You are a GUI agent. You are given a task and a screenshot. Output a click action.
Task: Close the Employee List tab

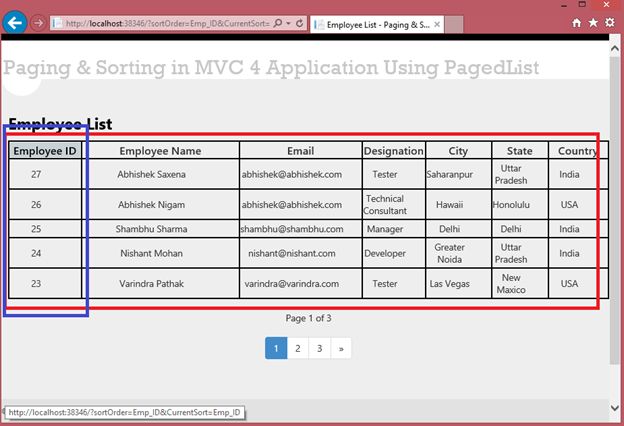(x=437, y=24)
